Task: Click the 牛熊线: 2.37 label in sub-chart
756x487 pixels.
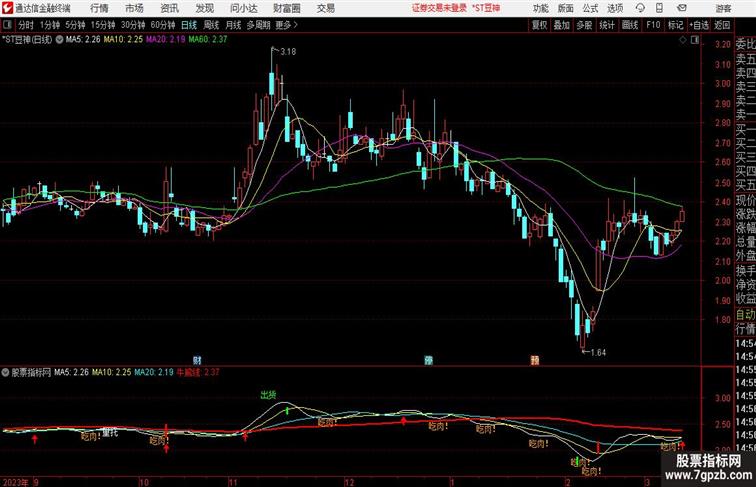Action: click(198, 372)
